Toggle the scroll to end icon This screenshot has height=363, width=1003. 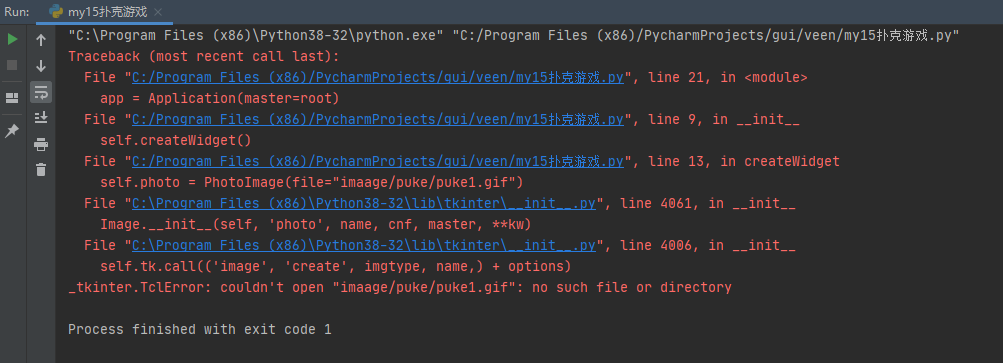click(x=41, y=118)
